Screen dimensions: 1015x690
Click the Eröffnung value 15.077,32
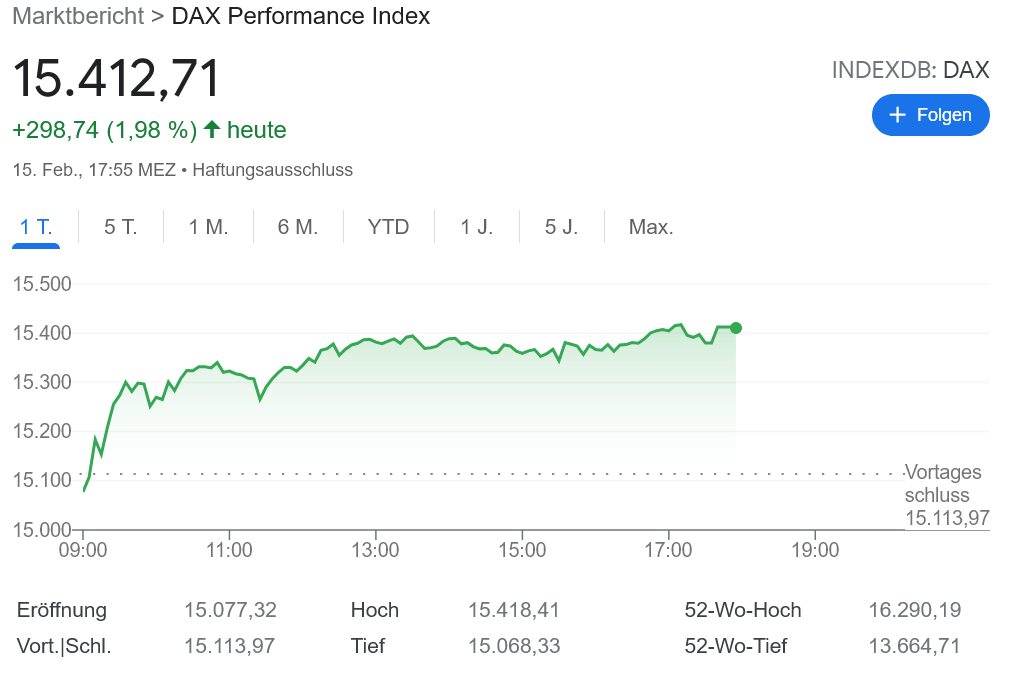coord(228,610)
